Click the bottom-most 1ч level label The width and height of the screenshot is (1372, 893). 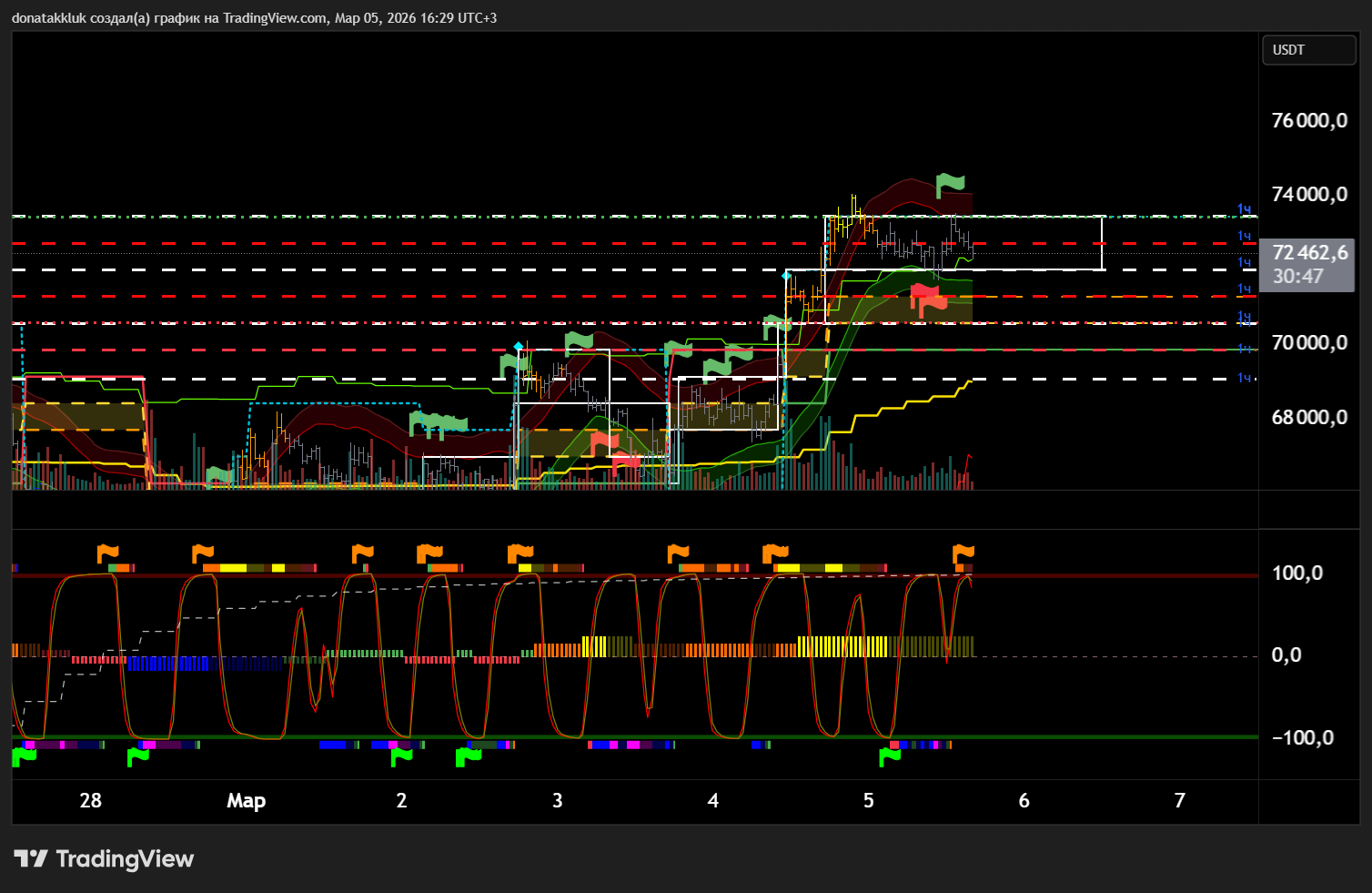pos(1244,378)
